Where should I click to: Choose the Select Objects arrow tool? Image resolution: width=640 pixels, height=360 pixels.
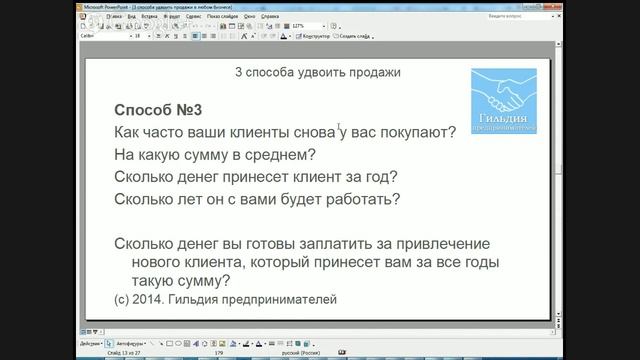109,344
